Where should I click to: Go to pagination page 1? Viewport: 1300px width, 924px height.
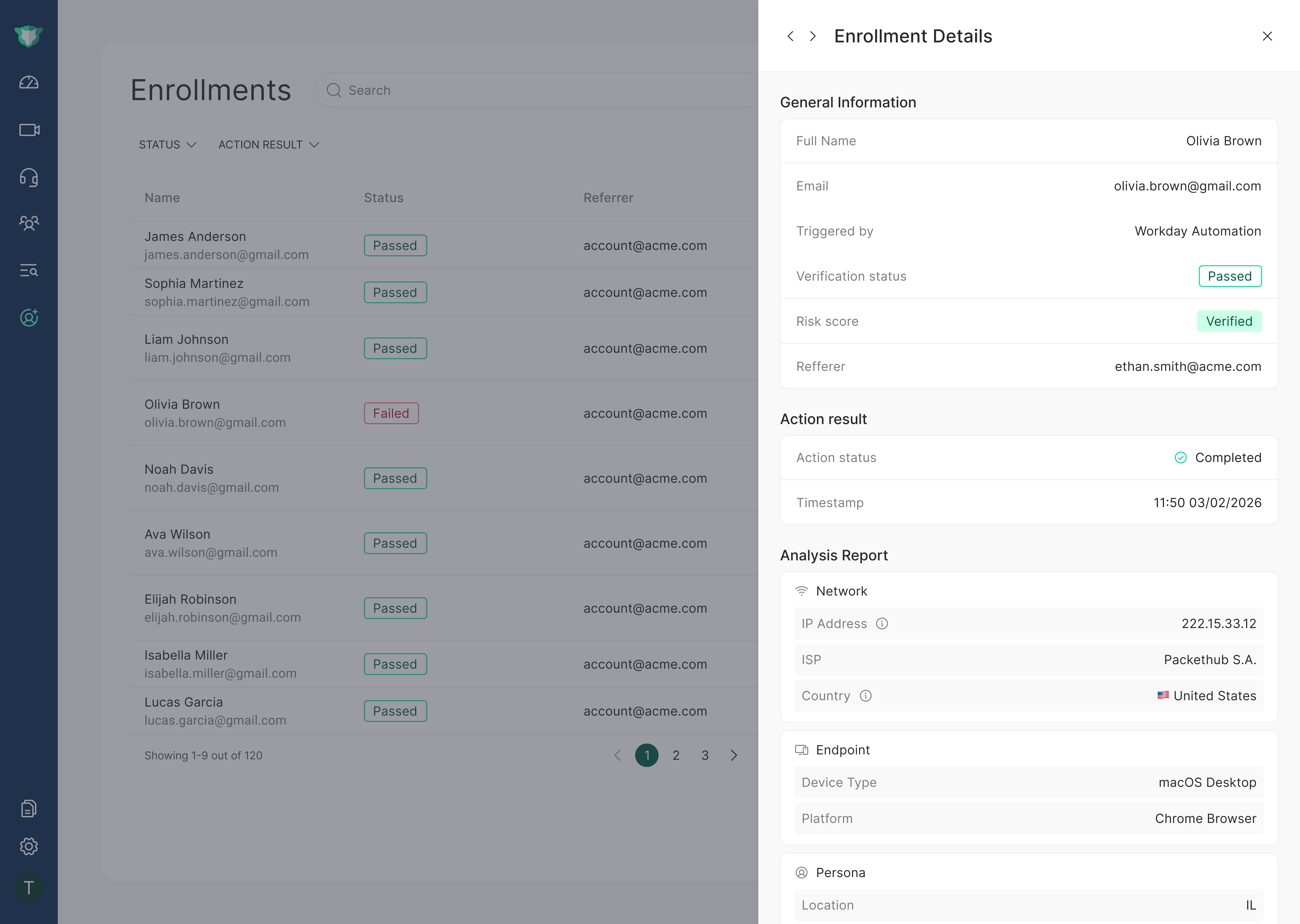(647, 755)
